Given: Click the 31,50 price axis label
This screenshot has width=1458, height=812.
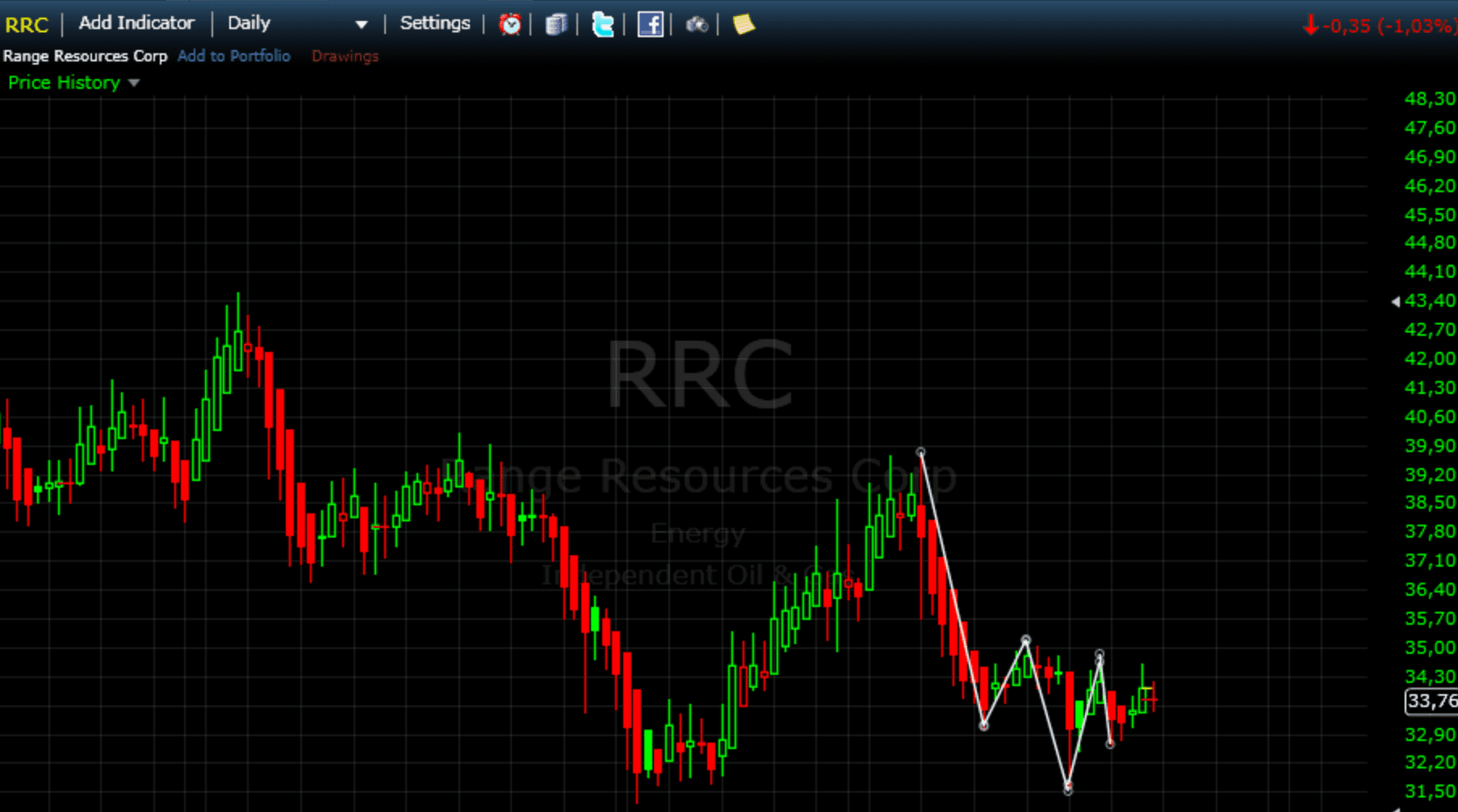Looking at the screenshot, I should (x=1430, y=791).
